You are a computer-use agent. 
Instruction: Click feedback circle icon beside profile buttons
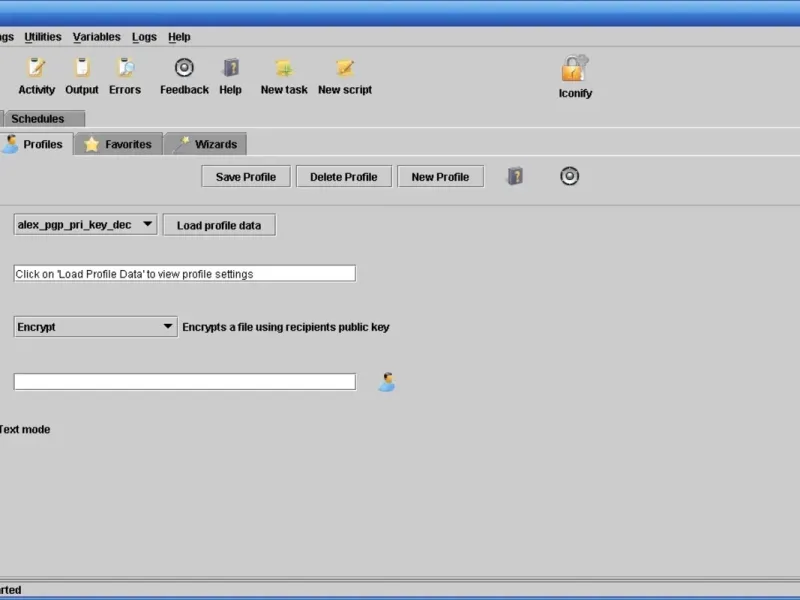point(569,176)
